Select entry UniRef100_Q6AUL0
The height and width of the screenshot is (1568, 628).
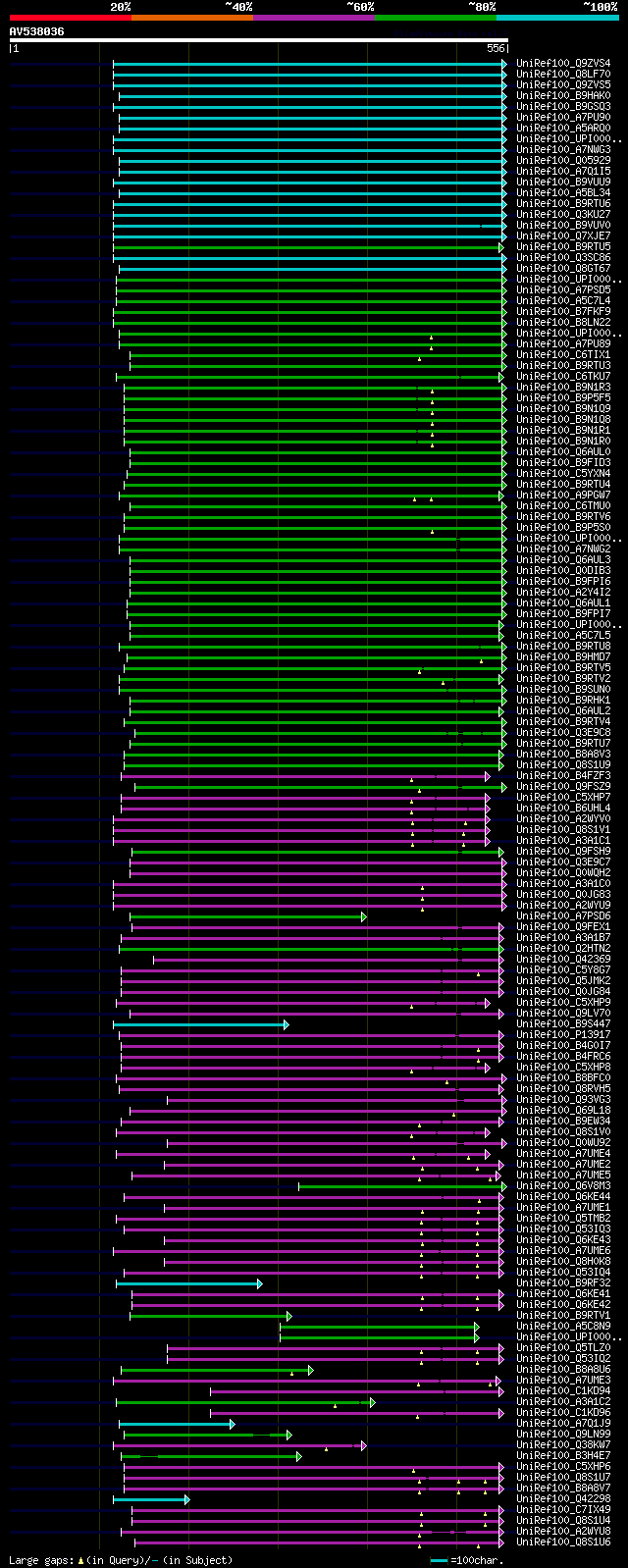coord(563,452)
